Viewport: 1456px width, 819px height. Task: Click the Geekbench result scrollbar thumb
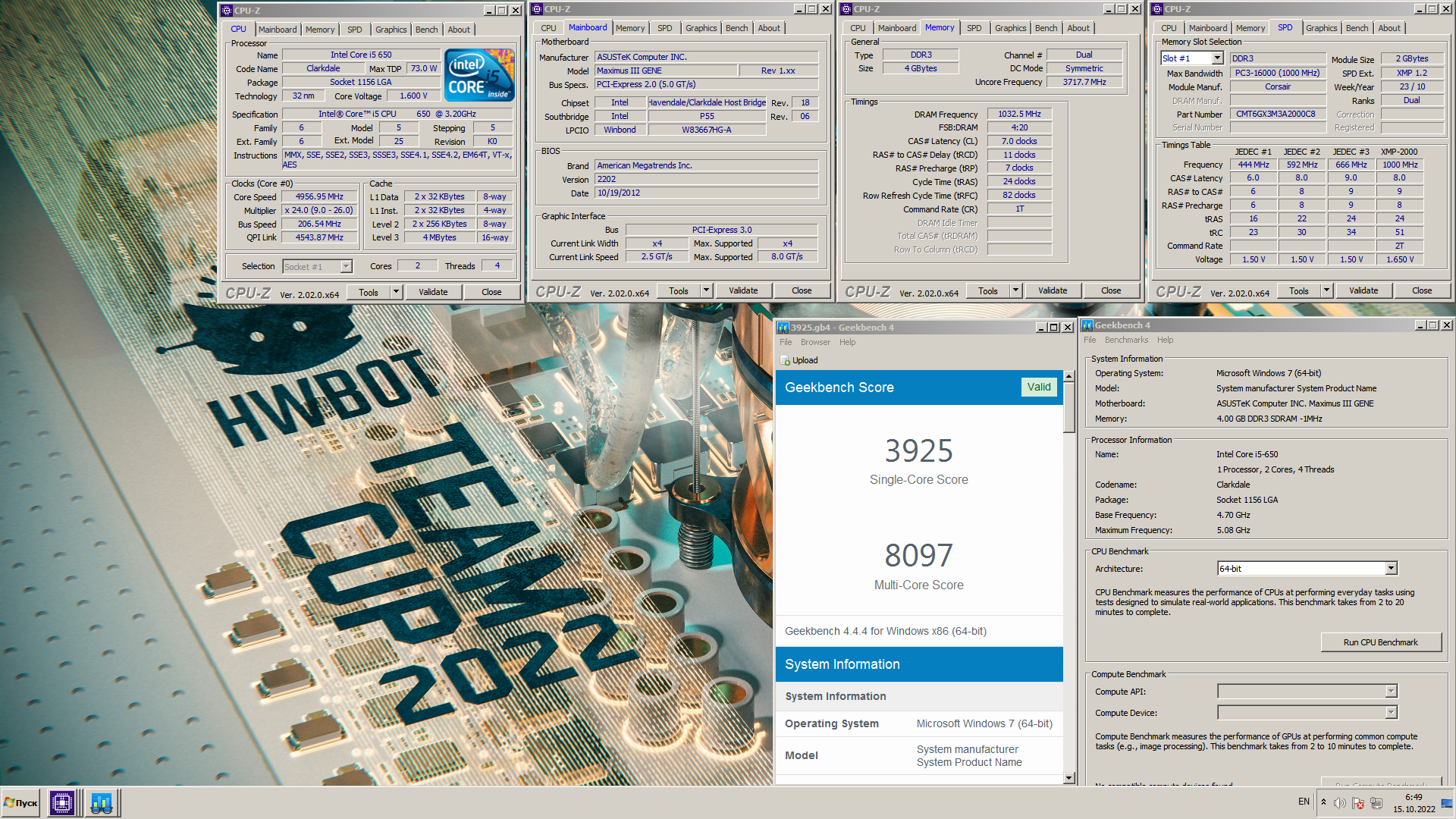click(1069, 407)
